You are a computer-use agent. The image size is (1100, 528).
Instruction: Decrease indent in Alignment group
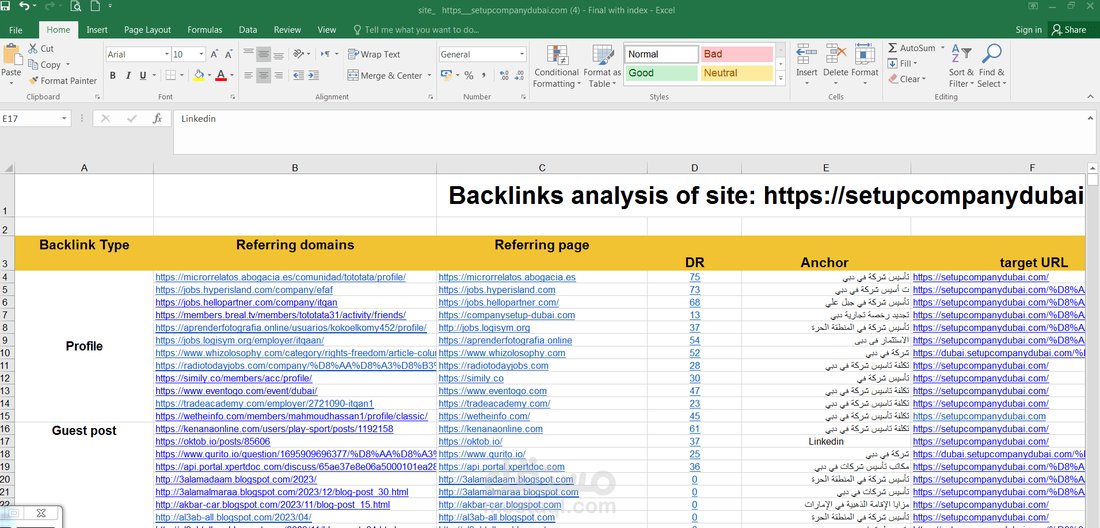[297, 75]
